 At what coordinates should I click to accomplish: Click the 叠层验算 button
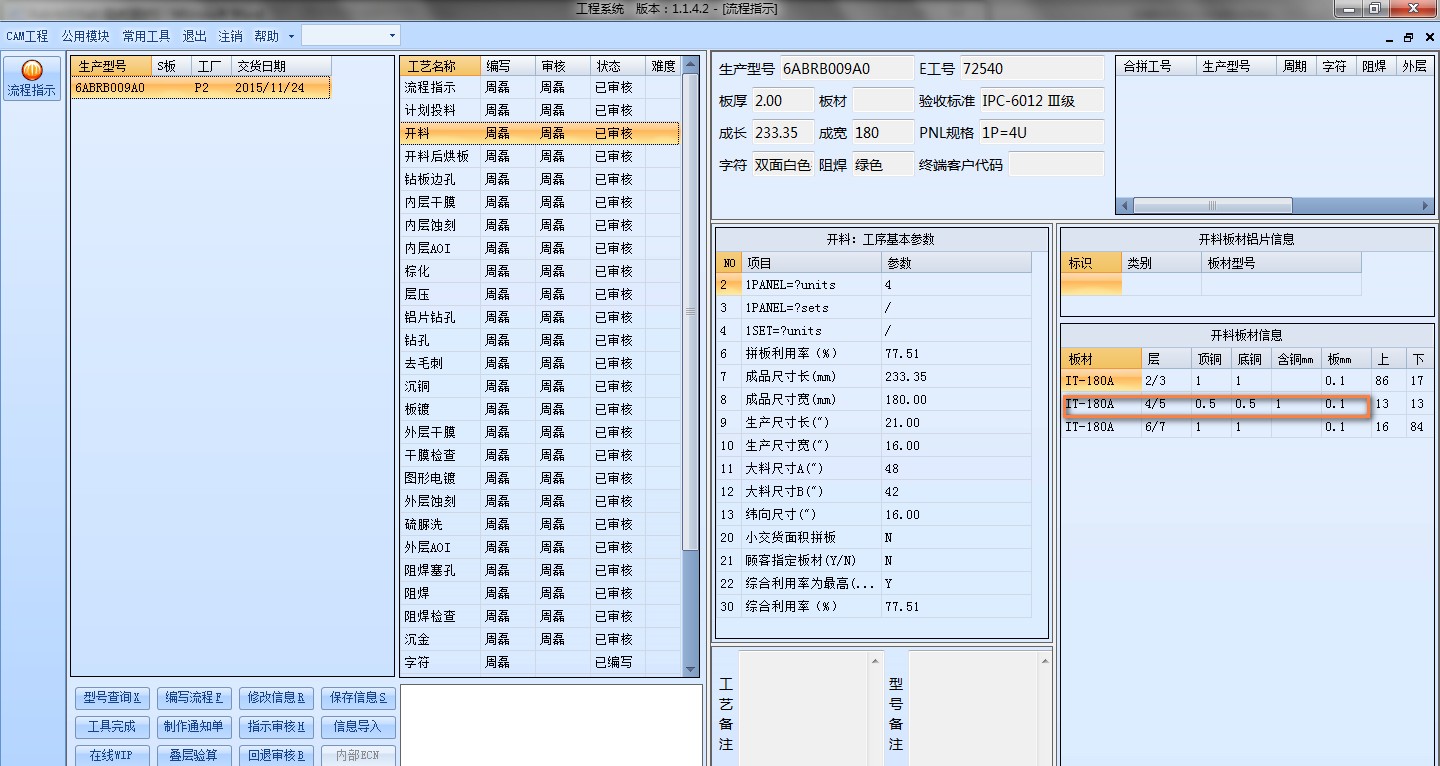(194, 755)
